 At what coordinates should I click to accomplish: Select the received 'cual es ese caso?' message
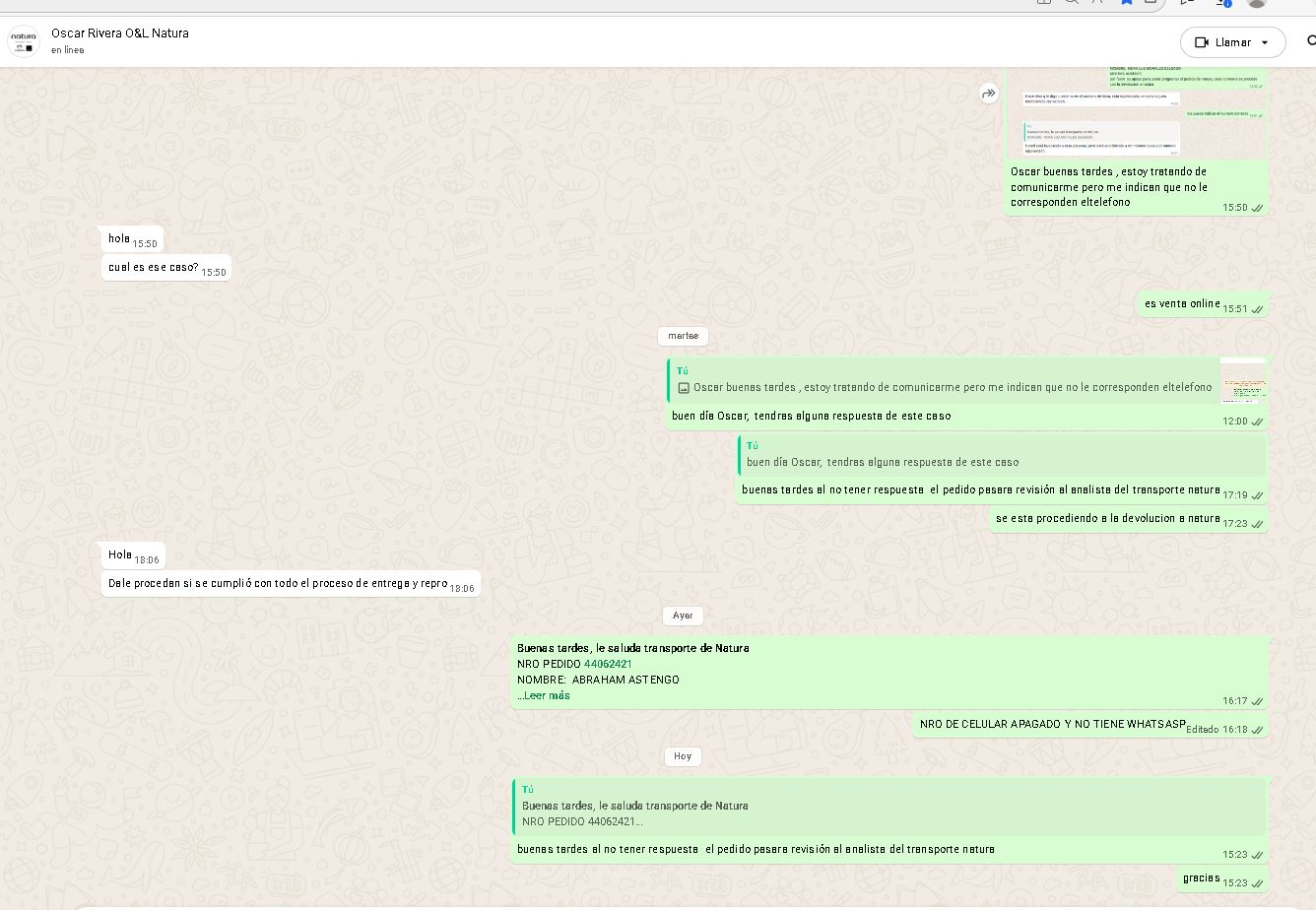pyautogui.click(x=154, y=268)
